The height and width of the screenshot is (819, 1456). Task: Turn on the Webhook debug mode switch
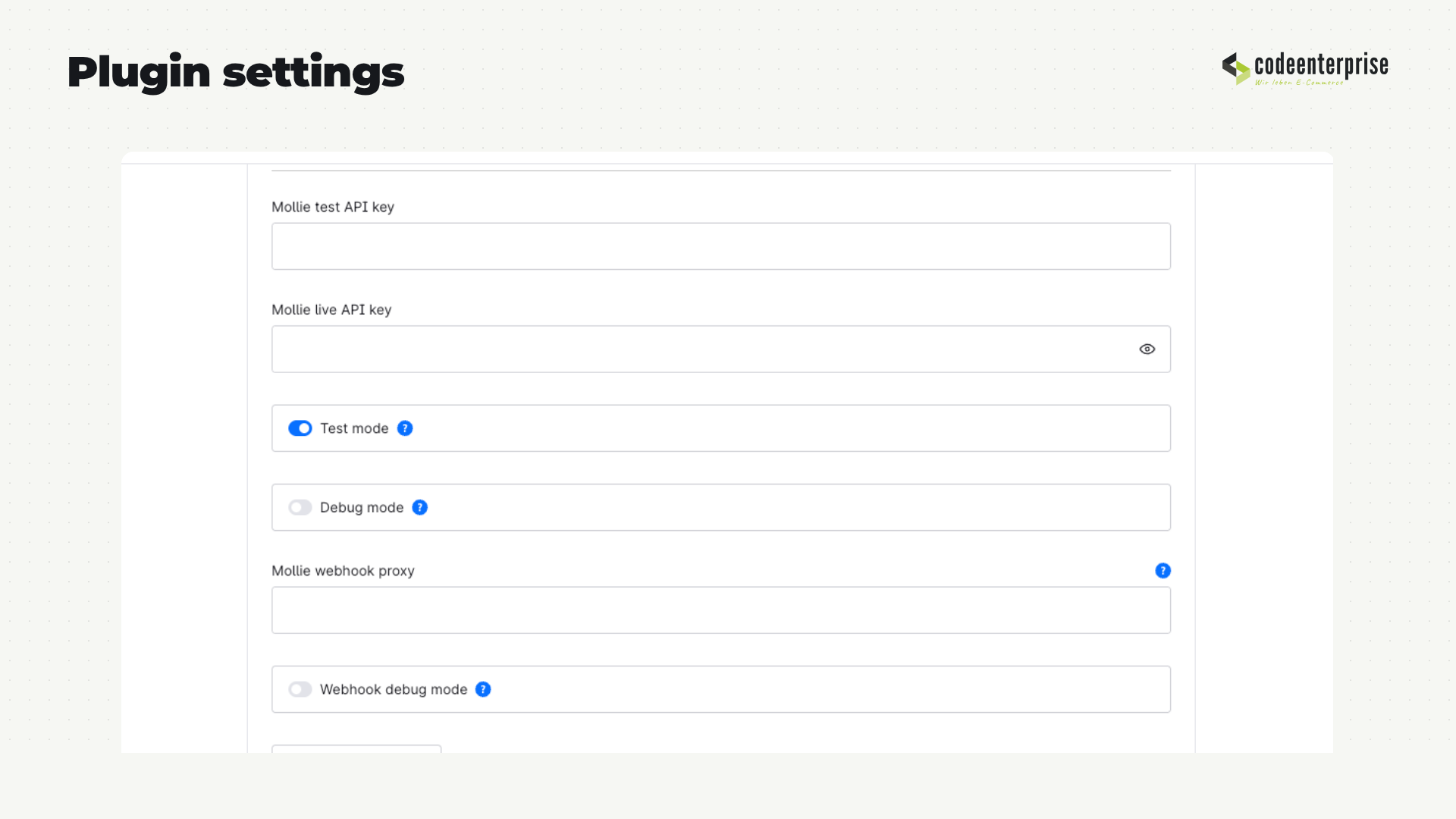300,689
